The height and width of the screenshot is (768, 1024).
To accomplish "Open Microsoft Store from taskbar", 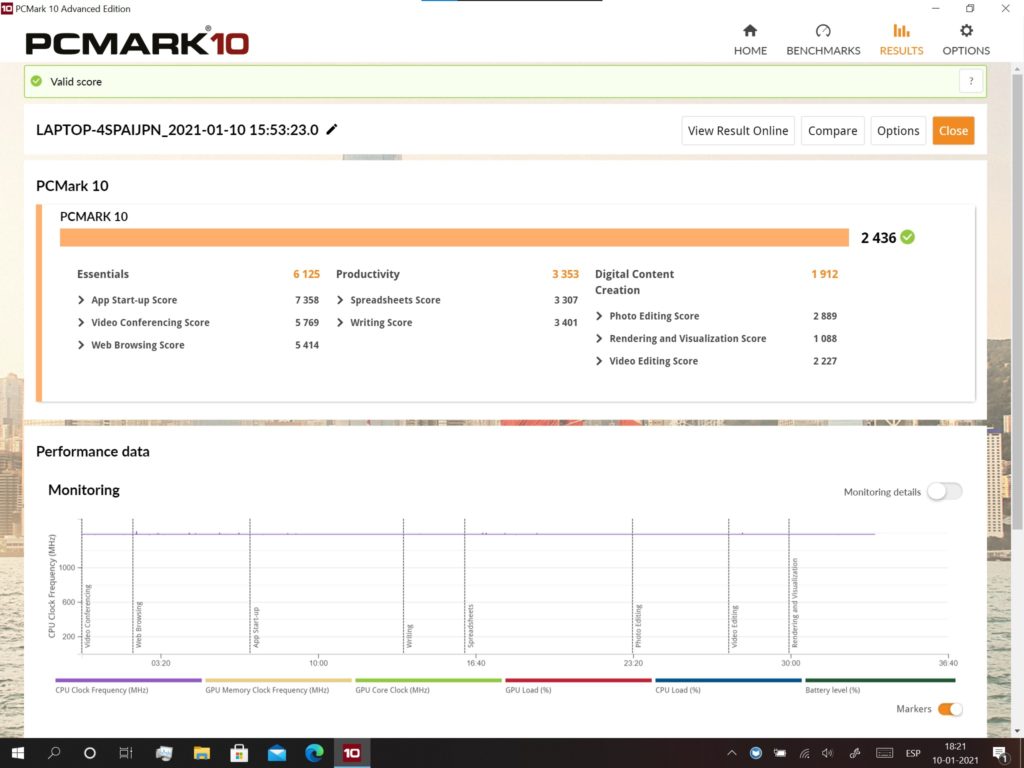I will tap(239, 753).
